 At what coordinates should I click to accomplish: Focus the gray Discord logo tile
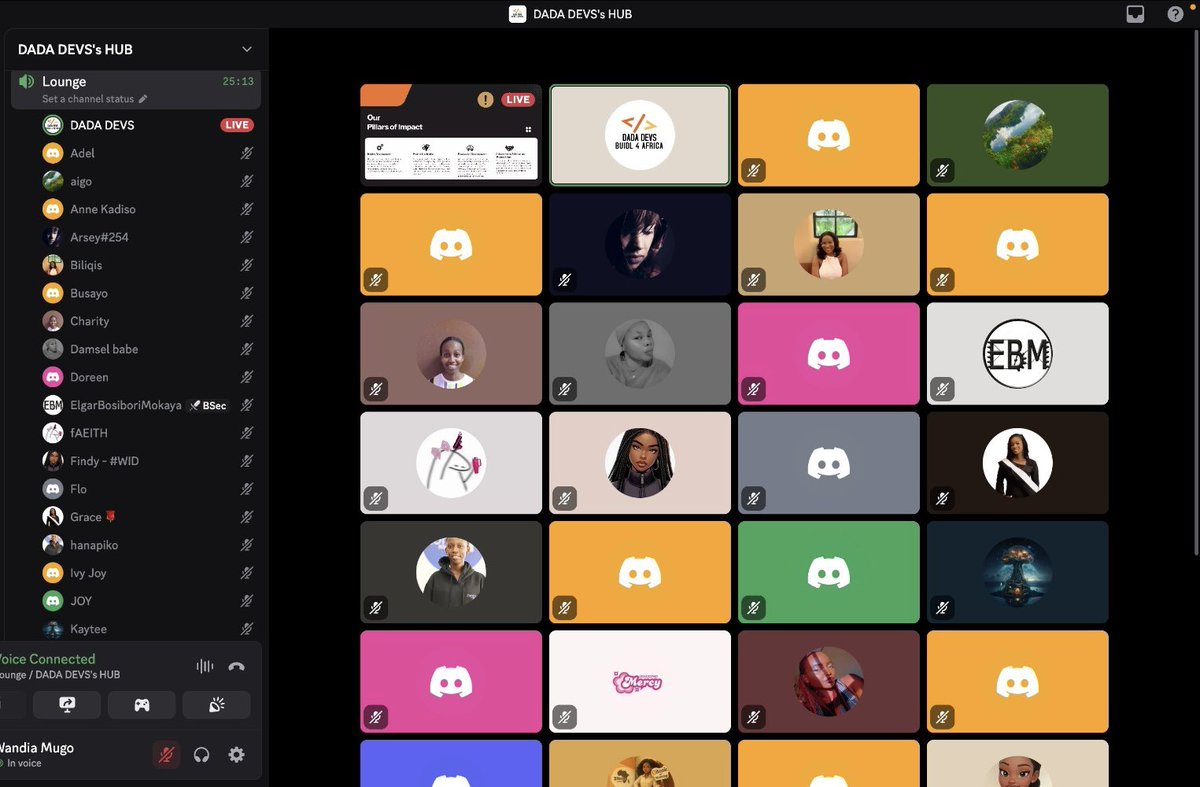coord(828,463)
